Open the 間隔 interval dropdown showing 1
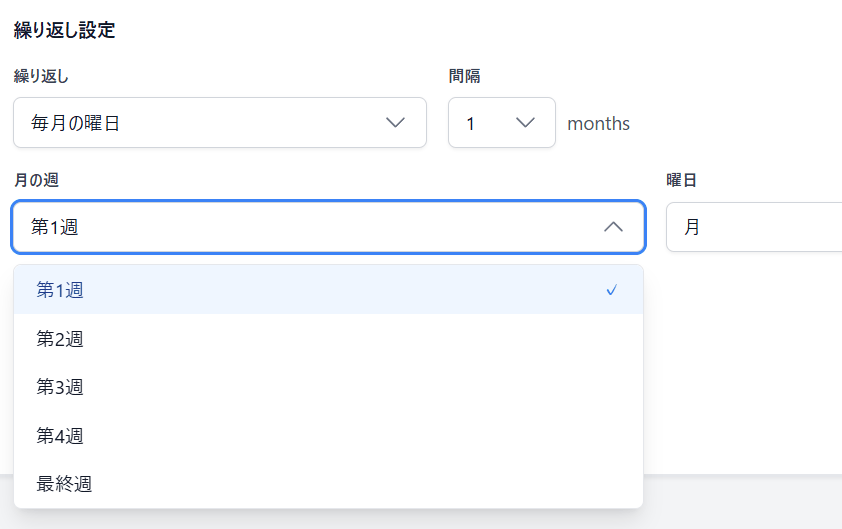The image size is (842, 529). point(501,123)
